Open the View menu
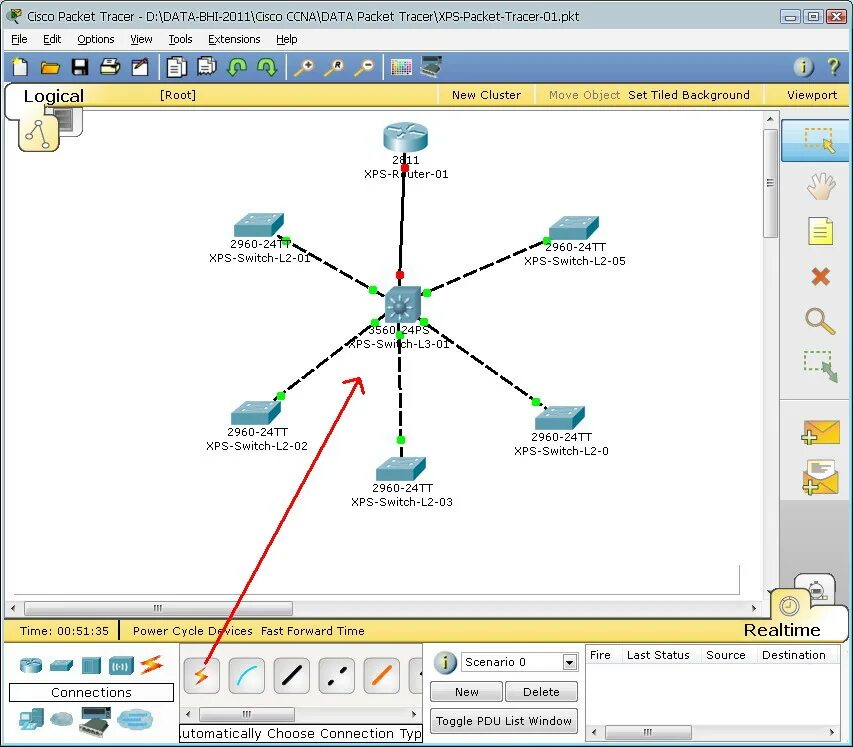Viewport: 853px width, 747px height. pyautogui.click(x=141, y=39)
